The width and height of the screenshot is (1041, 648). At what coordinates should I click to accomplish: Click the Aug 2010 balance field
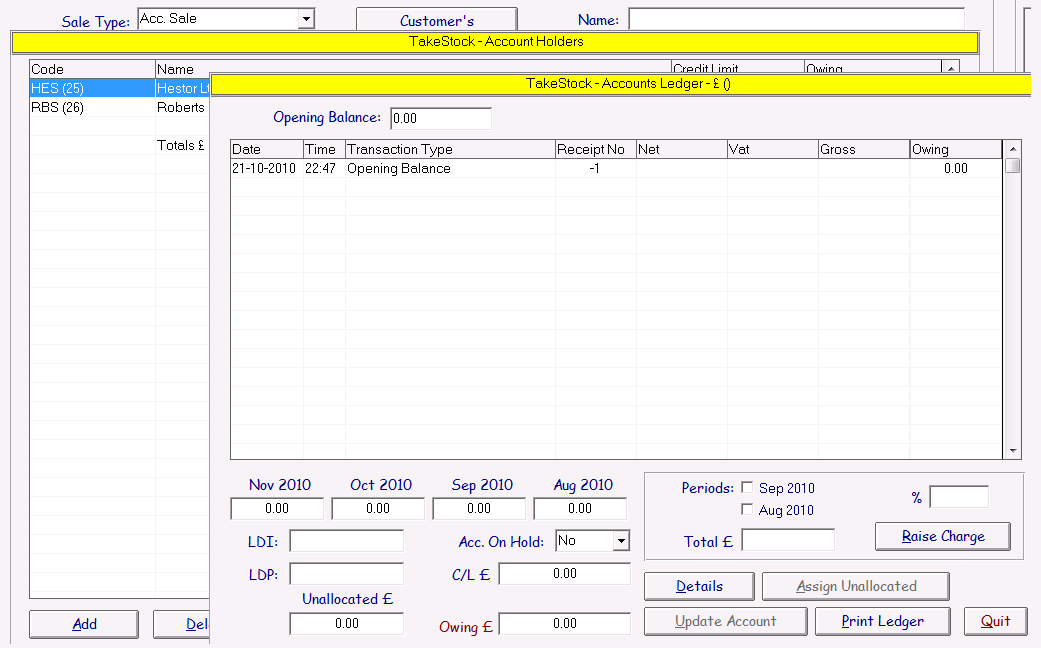pyautogui.click(x=580, y=509)
